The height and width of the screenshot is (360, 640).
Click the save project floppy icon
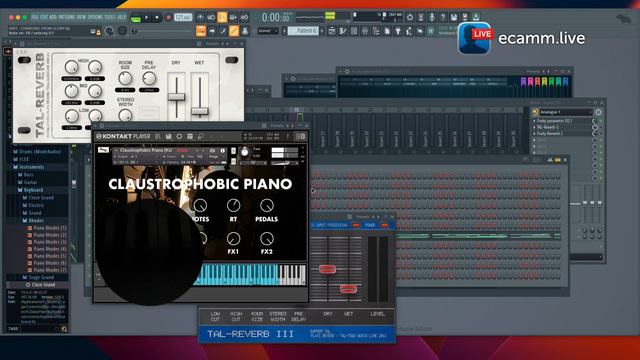[454, 17]
